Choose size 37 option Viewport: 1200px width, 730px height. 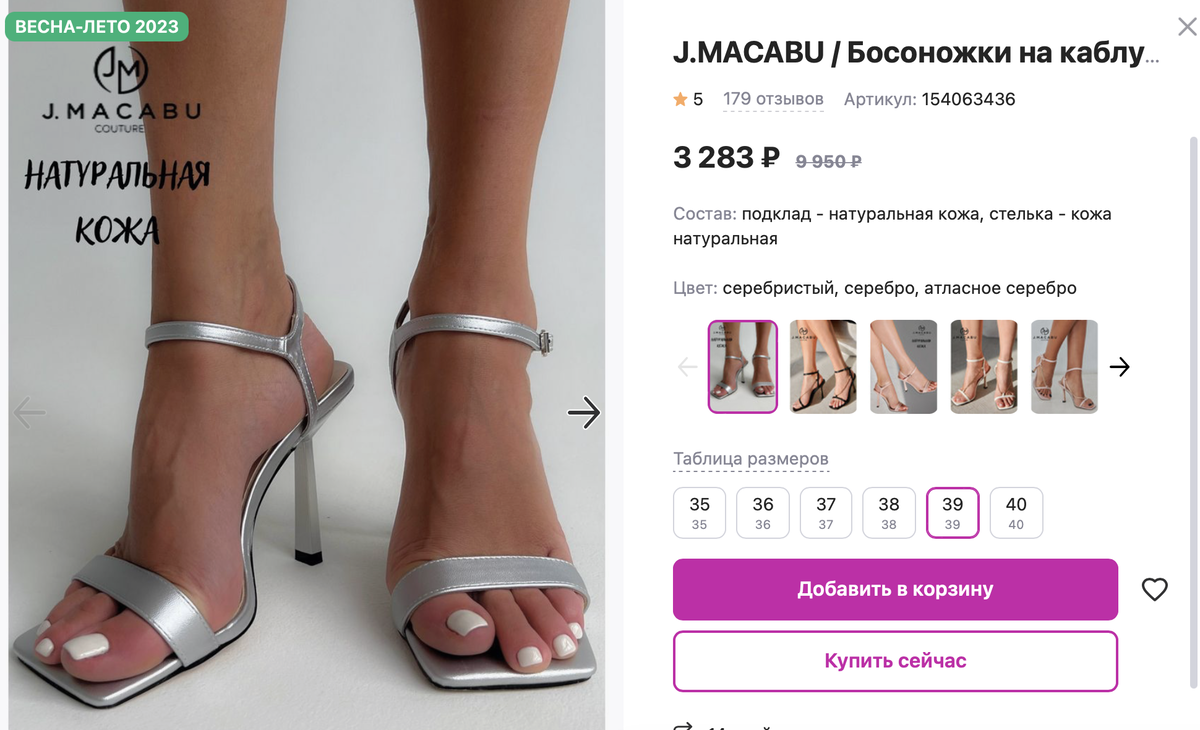[826, 513]
